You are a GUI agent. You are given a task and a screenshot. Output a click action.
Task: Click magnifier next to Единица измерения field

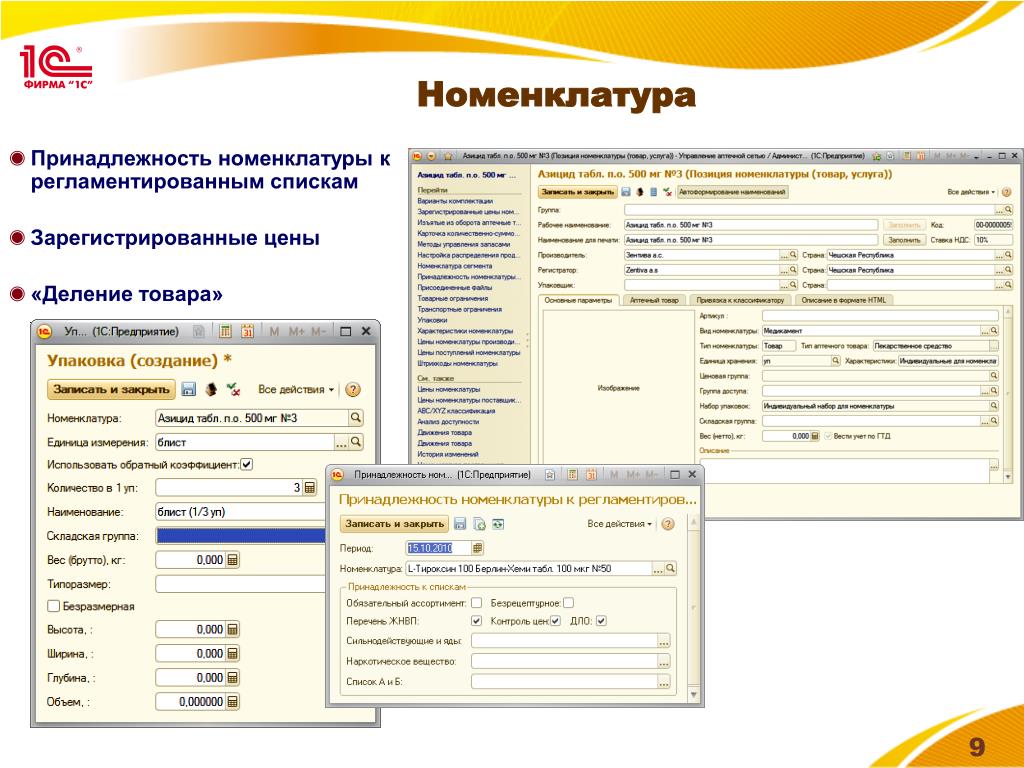356,442
